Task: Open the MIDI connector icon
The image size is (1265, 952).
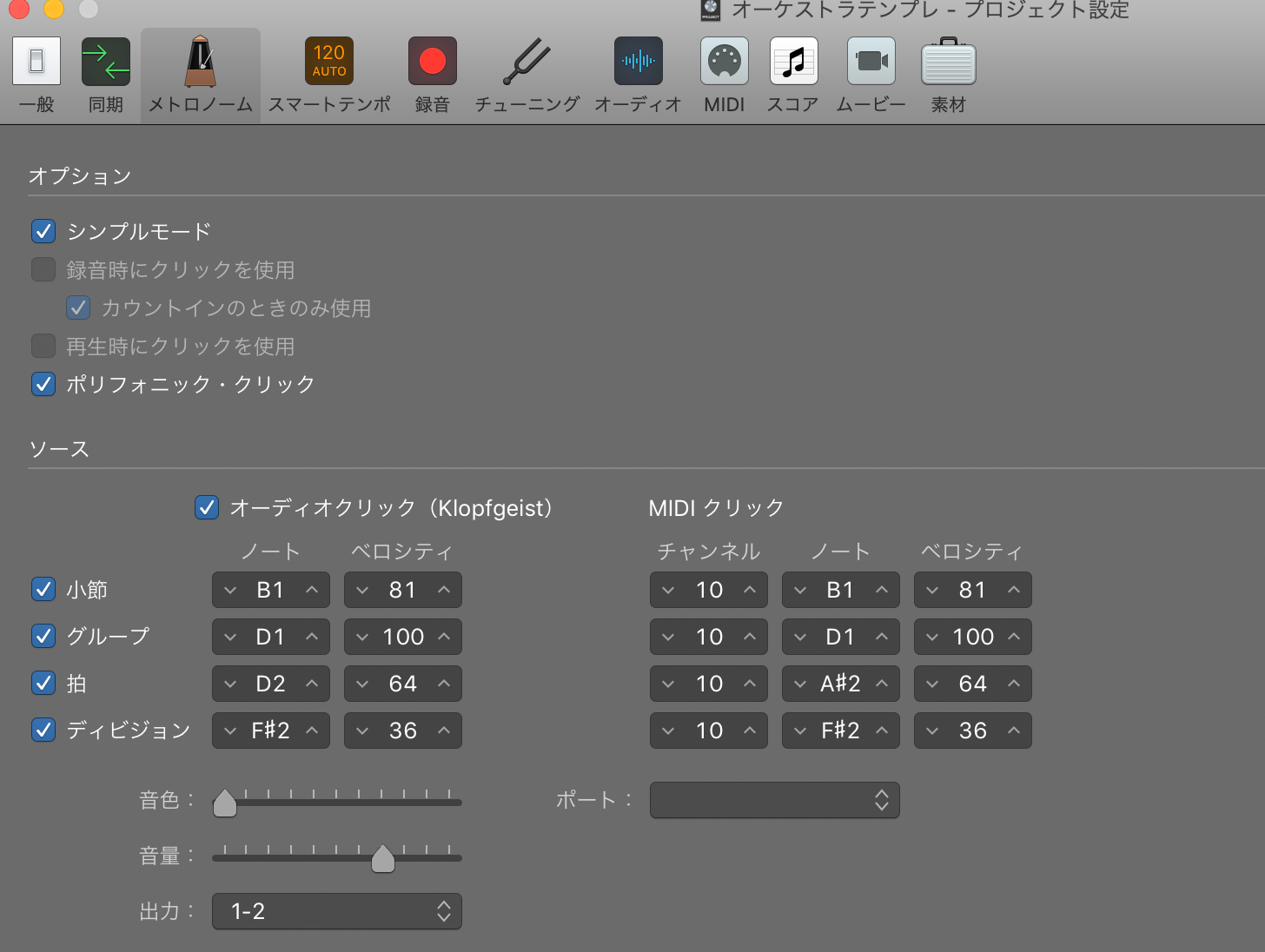Action: point(725,61)
